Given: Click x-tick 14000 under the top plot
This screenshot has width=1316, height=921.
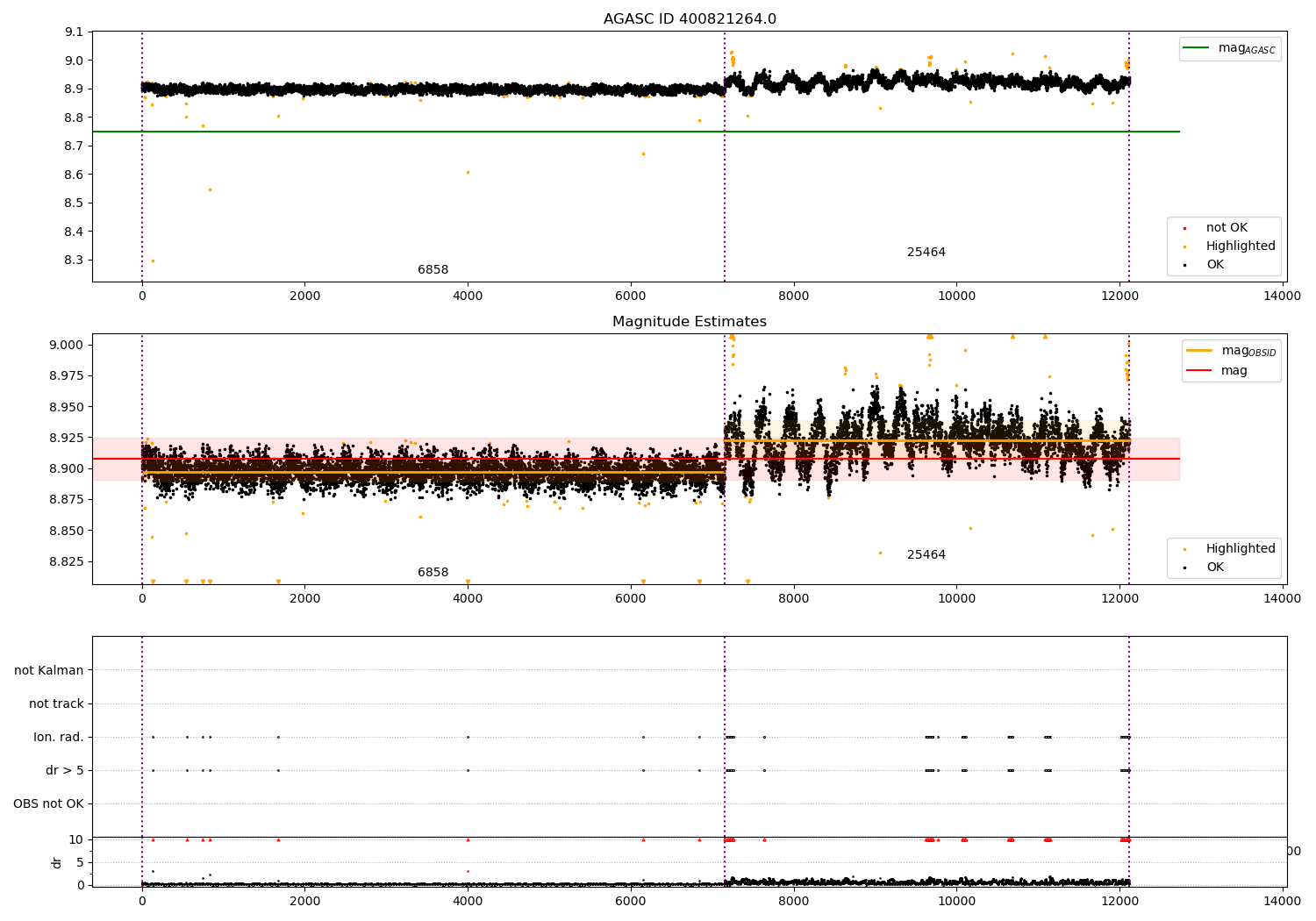Looking at the screenshot, I should tap(1282, 296).
